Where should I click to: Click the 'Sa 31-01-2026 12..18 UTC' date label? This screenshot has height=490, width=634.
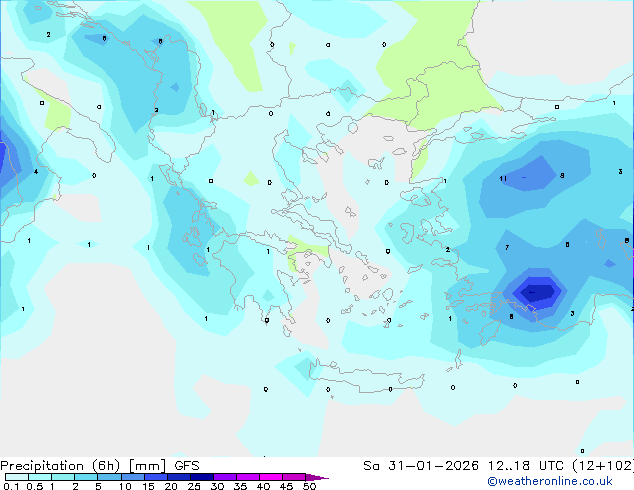coord(463,466)
